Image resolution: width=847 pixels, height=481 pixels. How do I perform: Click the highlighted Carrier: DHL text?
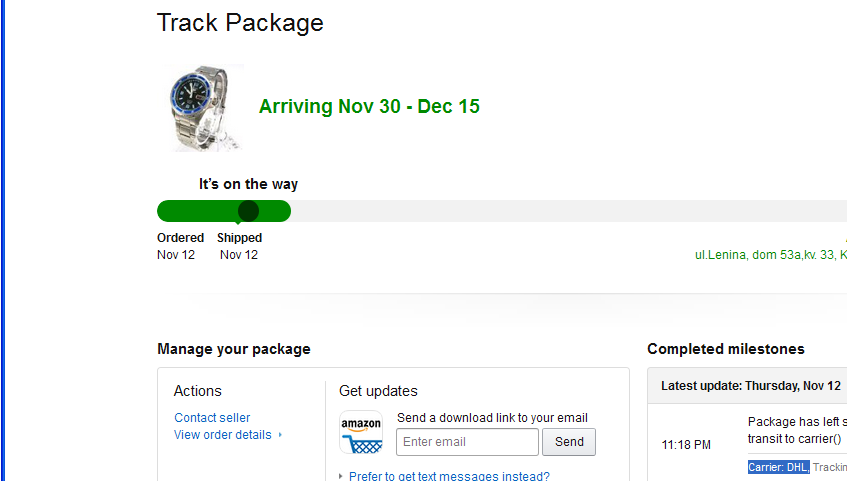tap(778, 467)
